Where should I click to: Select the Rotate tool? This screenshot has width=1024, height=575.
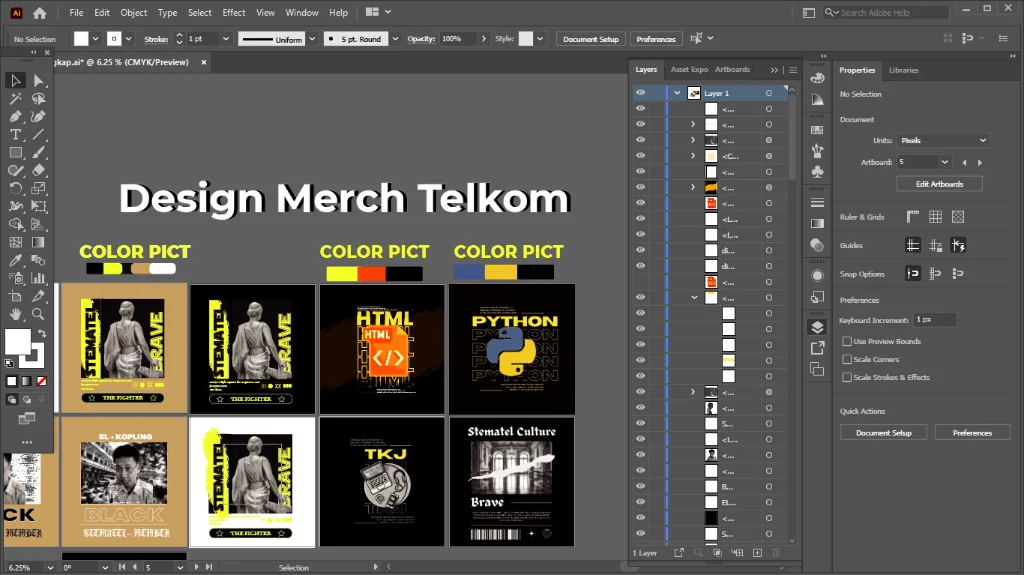[16, 188]
